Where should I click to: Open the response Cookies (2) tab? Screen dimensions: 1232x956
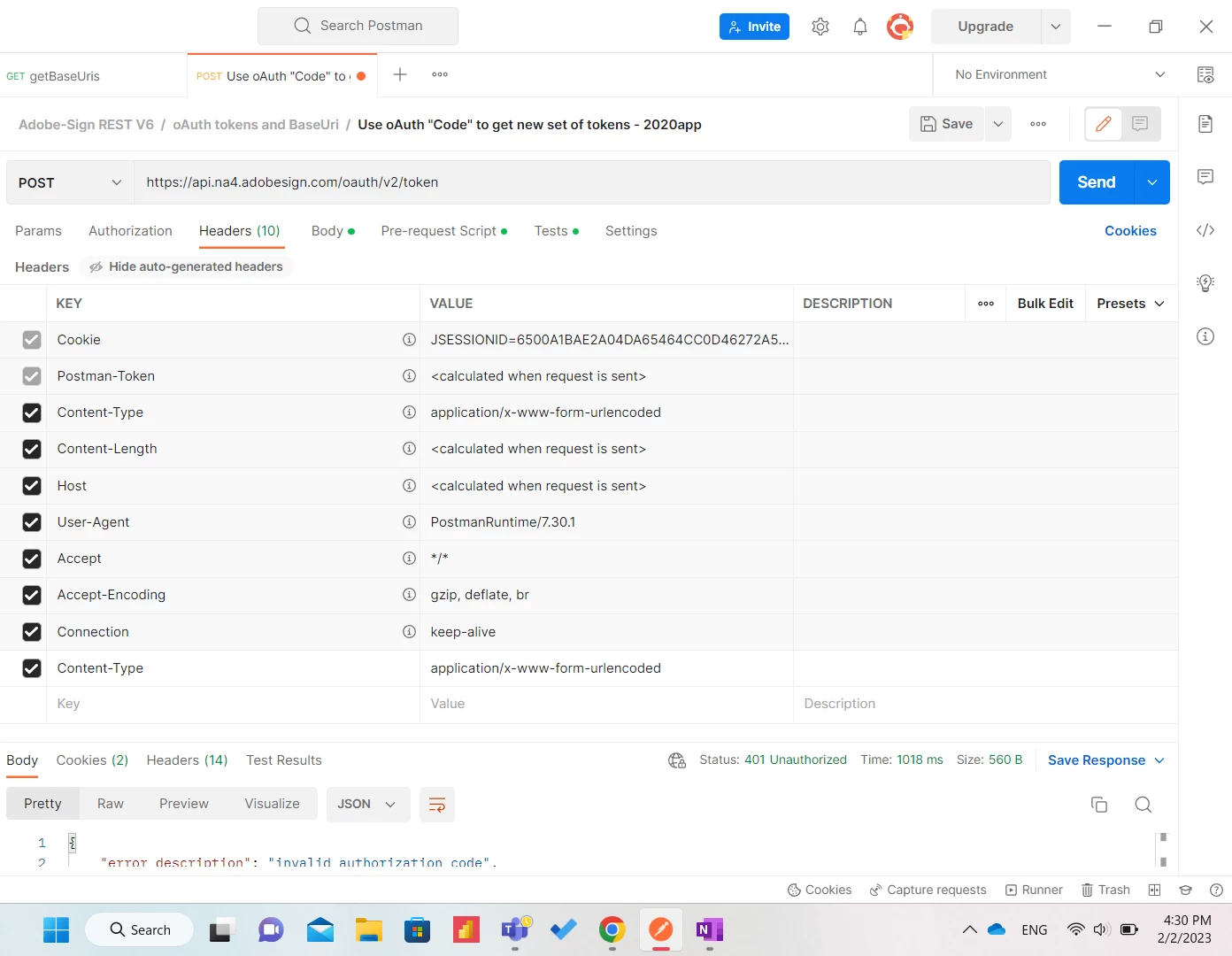tap(92, 760)
